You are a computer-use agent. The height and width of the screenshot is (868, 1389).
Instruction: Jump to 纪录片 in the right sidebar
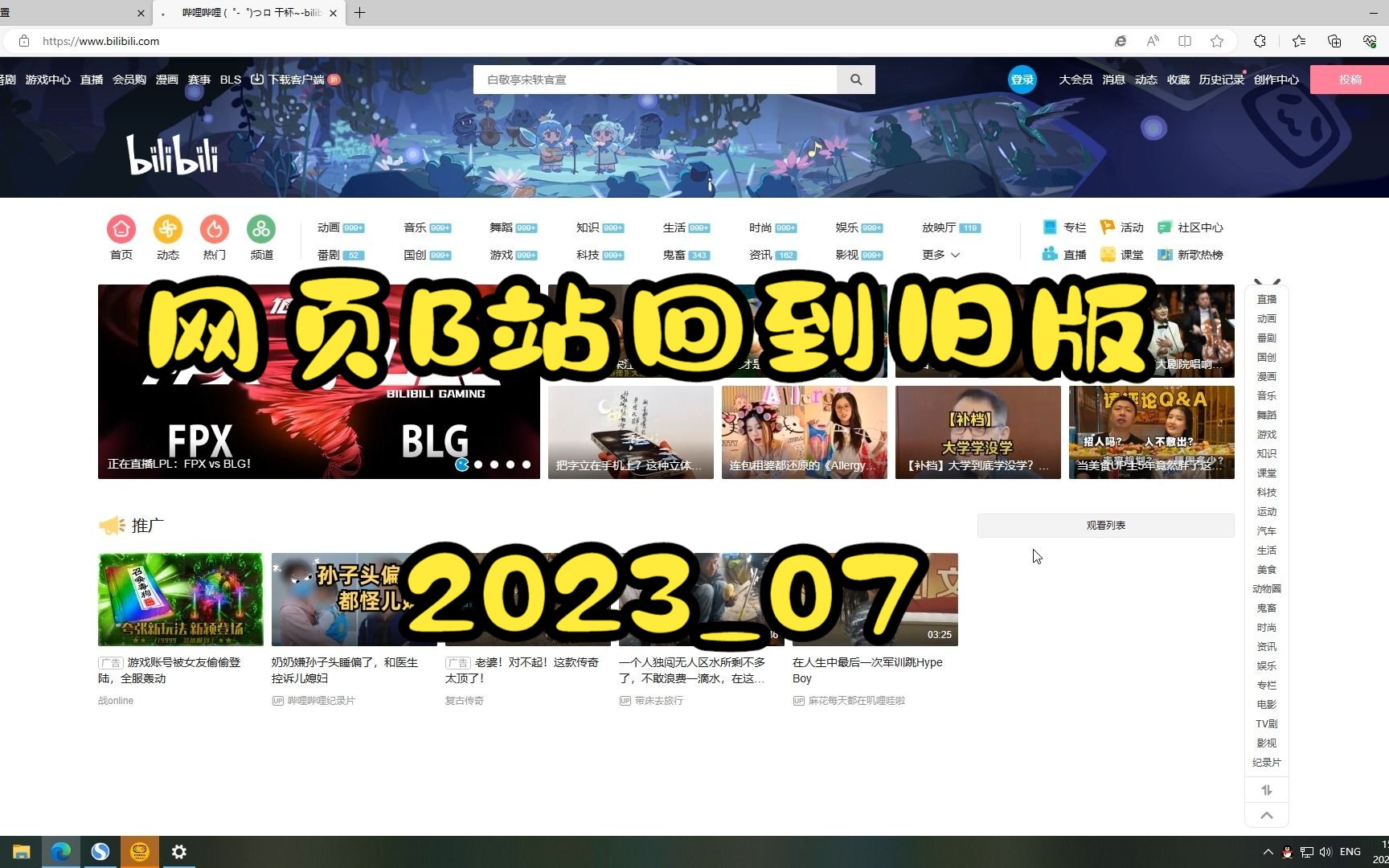coord(1267,763)
